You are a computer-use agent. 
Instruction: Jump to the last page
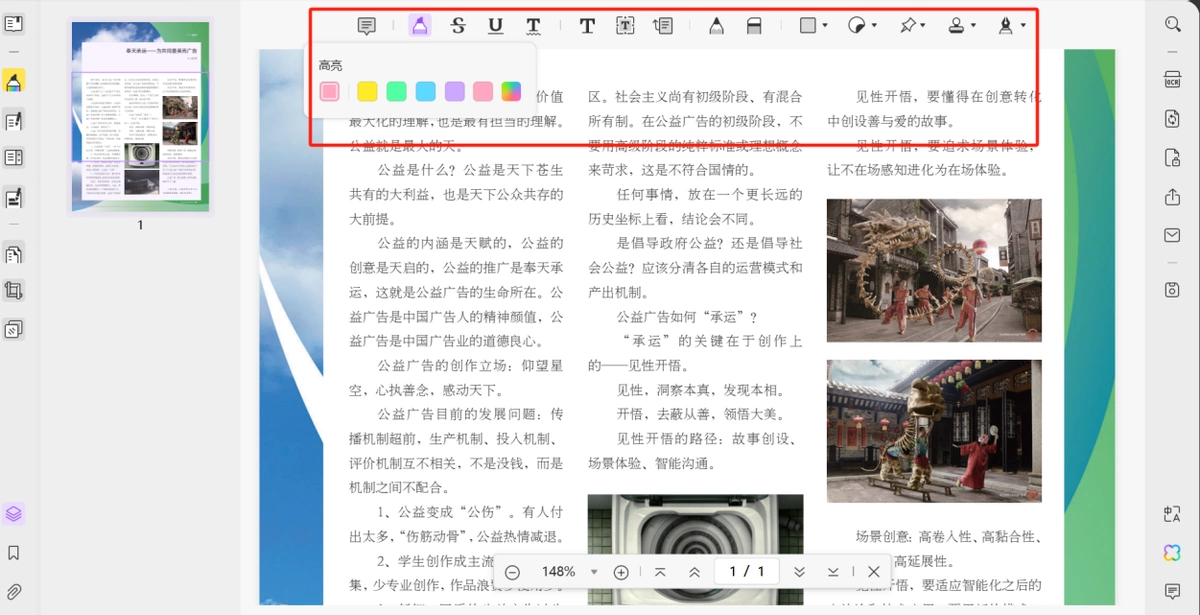point(833,572)
